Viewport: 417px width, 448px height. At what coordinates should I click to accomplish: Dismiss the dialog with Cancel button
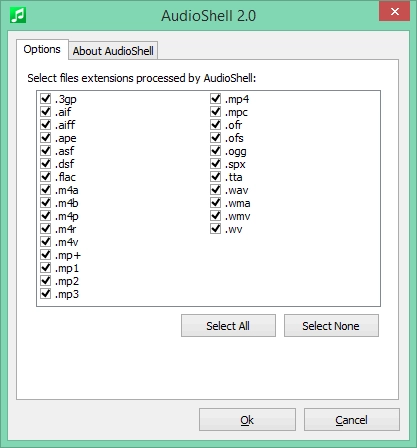352,420
